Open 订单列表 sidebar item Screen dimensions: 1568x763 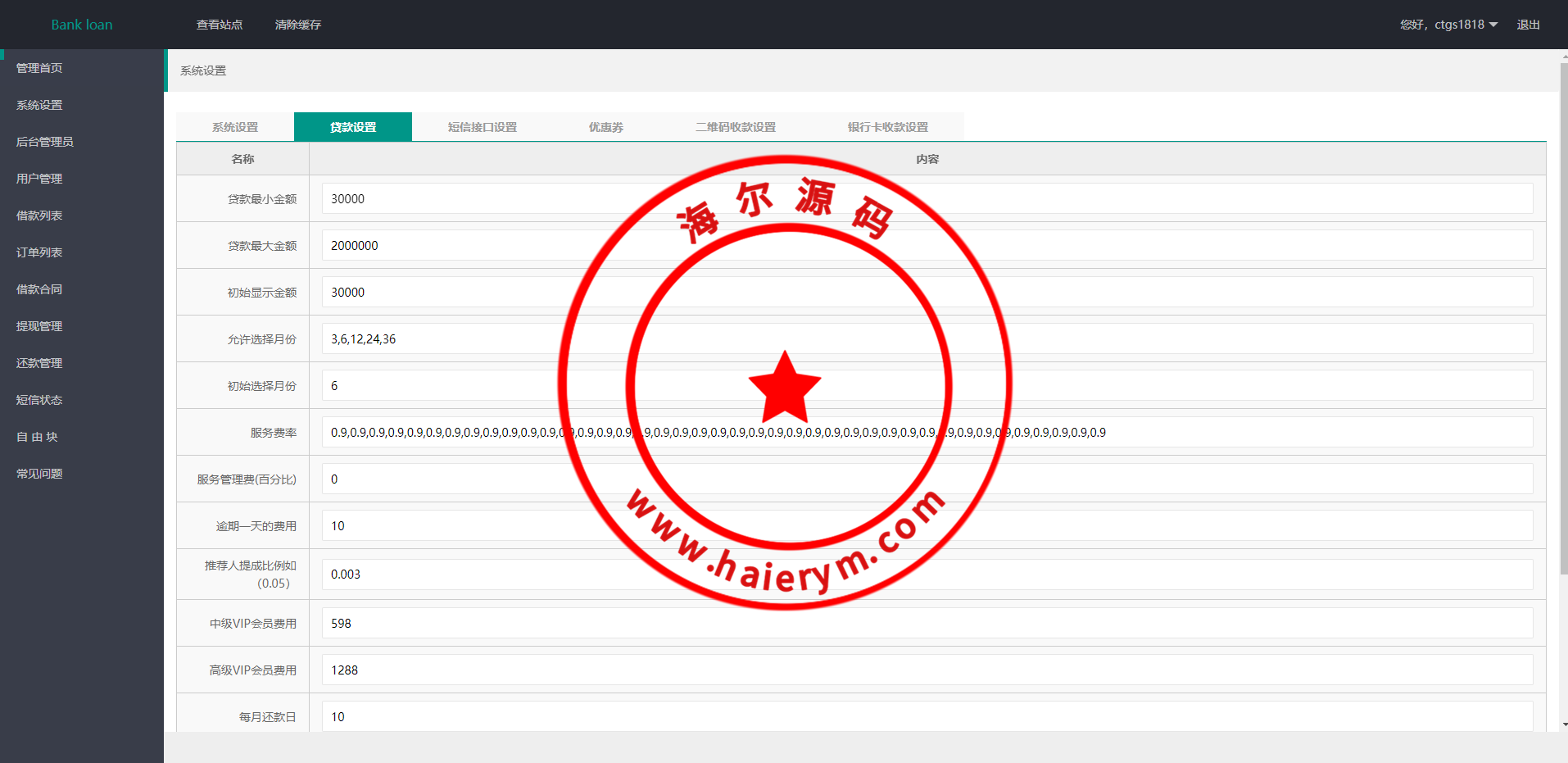tap(39, 252)
